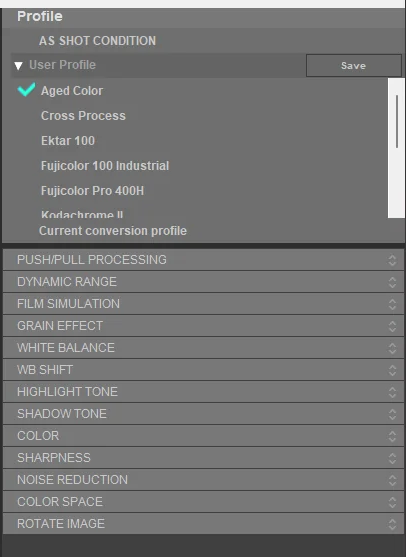Click the Save profile button
Viewport: 406px width, 557px height.
(354, 65)
